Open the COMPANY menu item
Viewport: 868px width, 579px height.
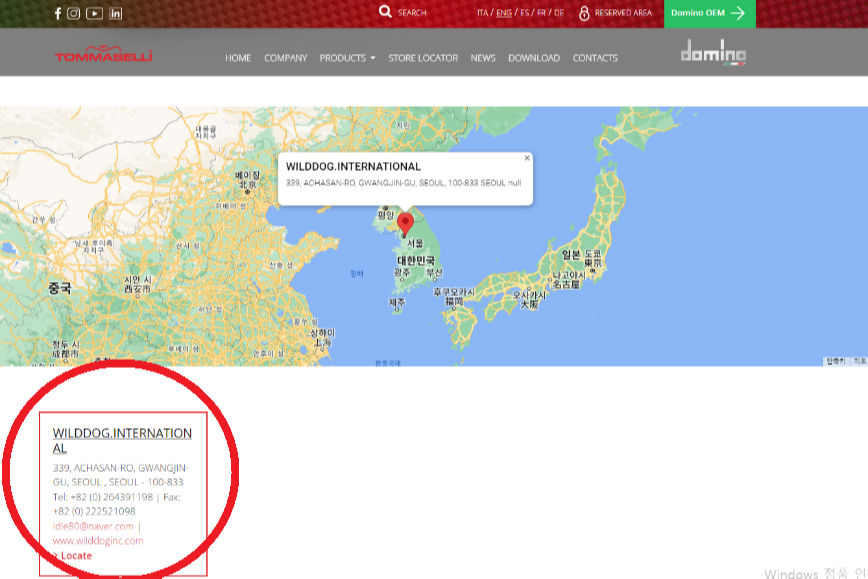pos(286,58)
